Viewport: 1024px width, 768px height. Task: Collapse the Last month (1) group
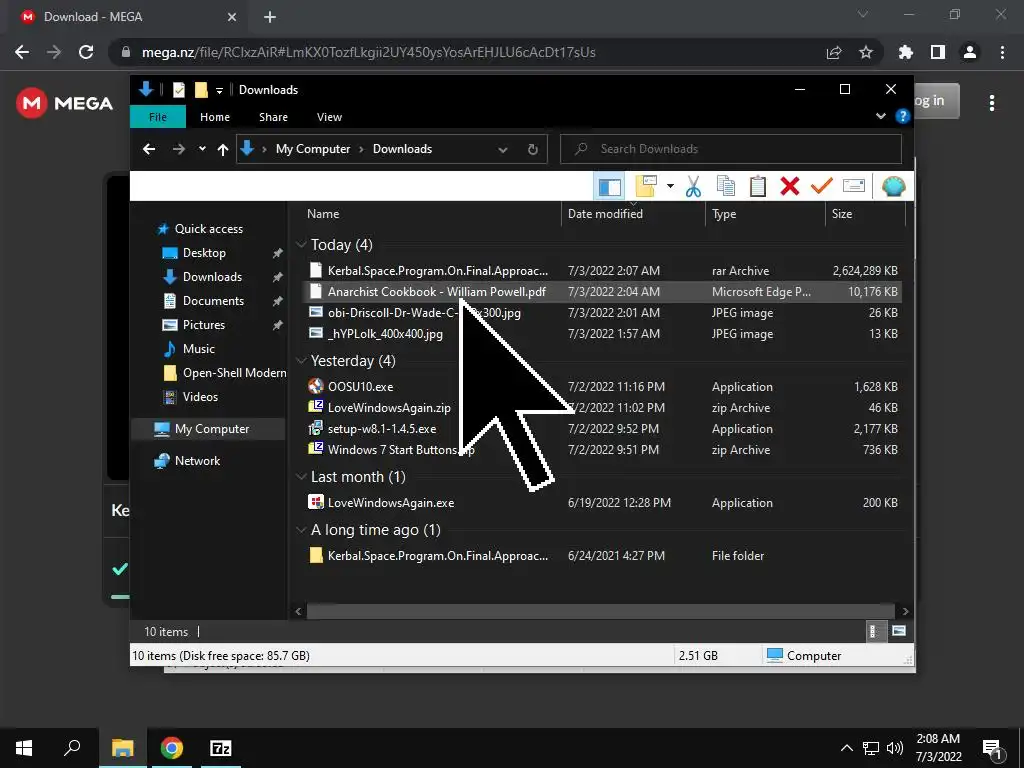tap(301, 477)
